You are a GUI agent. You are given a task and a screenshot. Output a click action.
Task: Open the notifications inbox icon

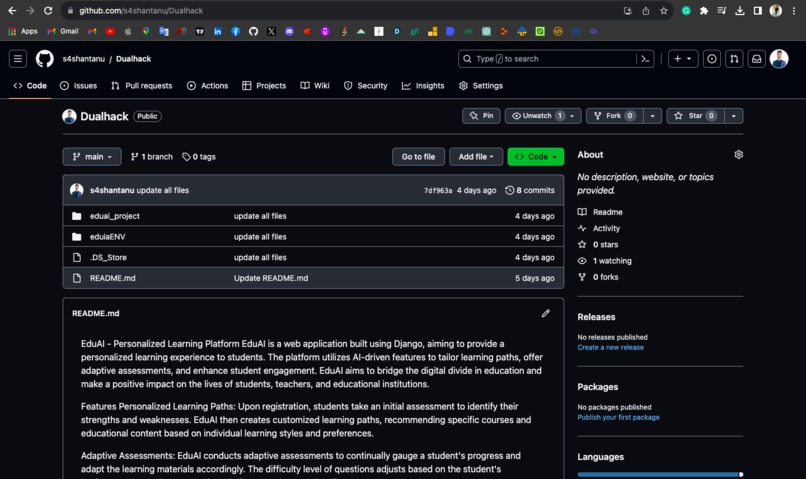(x=757, y=59)
